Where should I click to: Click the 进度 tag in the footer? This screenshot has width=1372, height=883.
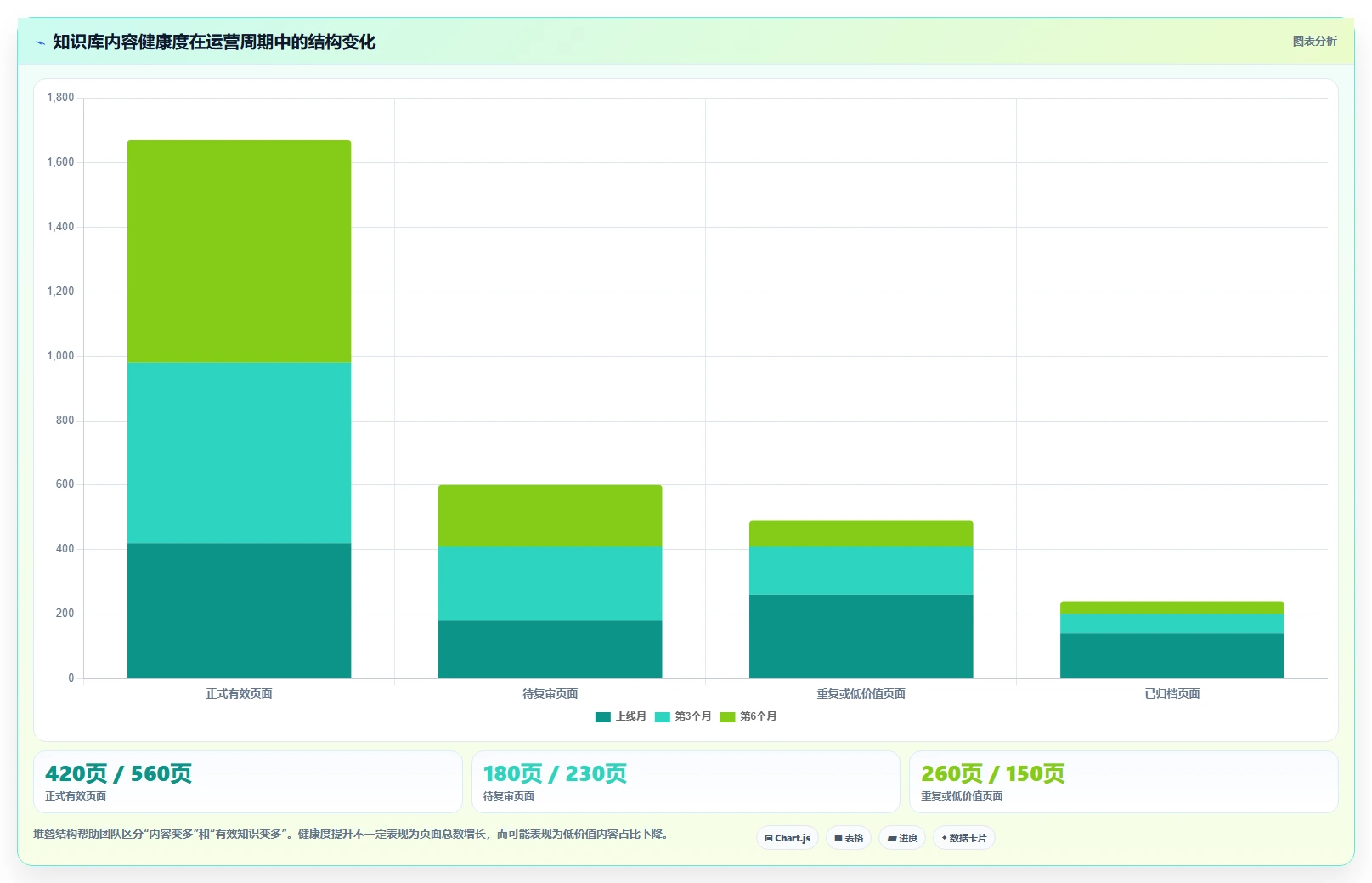(902, 838)
